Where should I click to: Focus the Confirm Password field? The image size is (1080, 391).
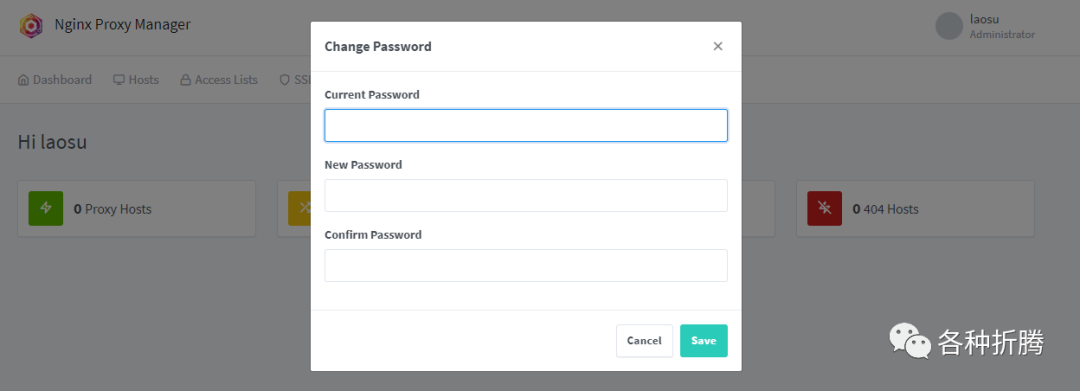click(526, 265)
